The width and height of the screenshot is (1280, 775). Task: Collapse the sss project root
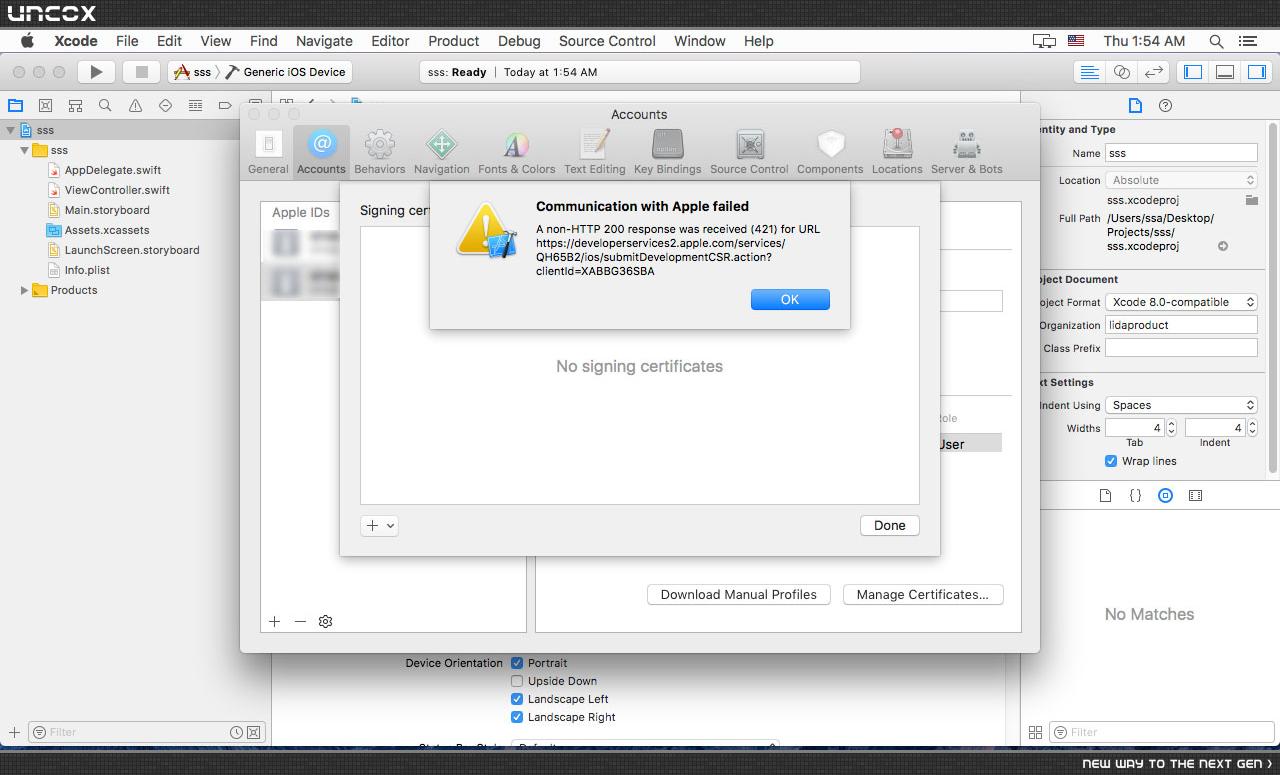coord(10,130)
